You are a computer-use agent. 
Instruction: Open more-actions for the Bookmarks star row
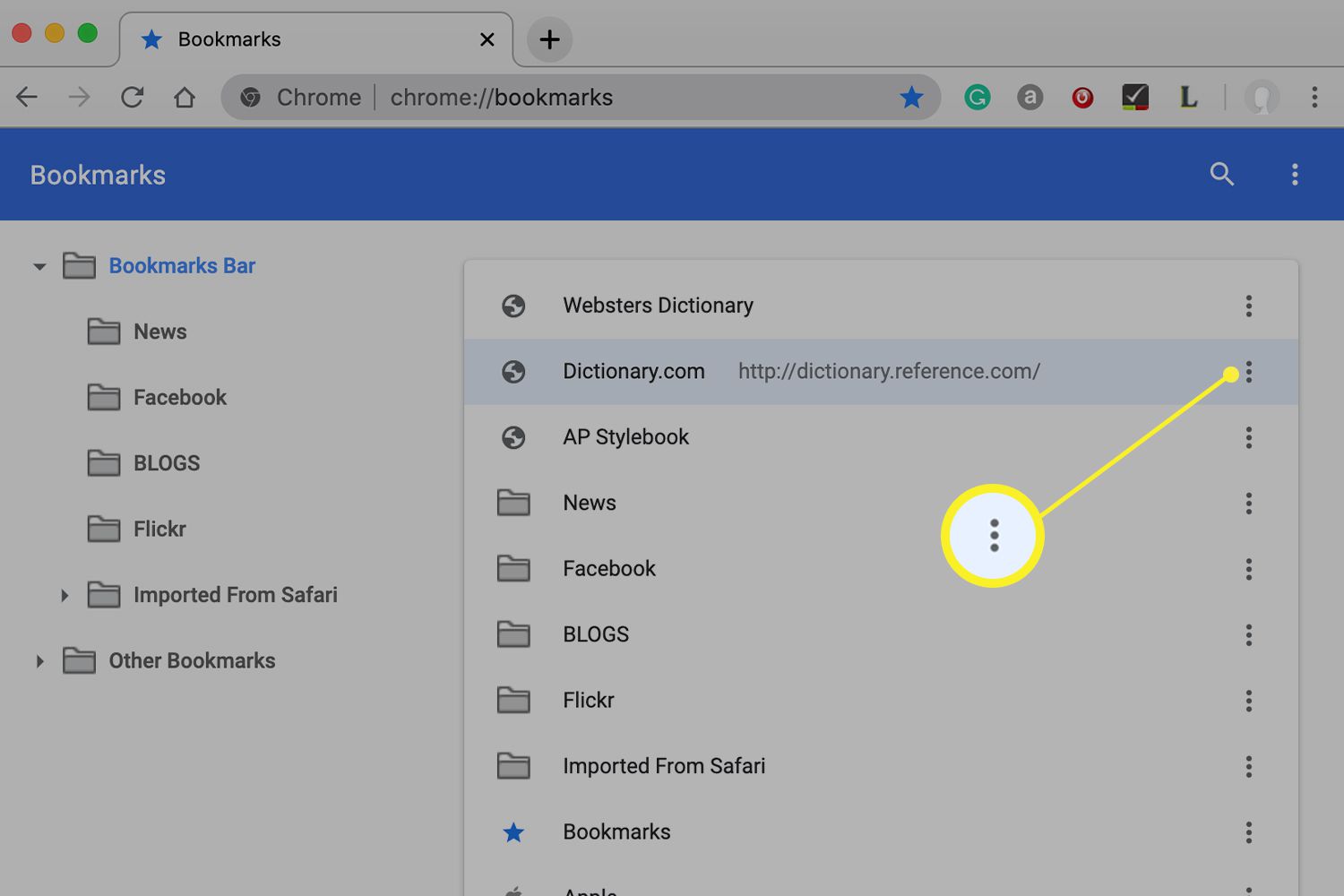click(1248, 832)
